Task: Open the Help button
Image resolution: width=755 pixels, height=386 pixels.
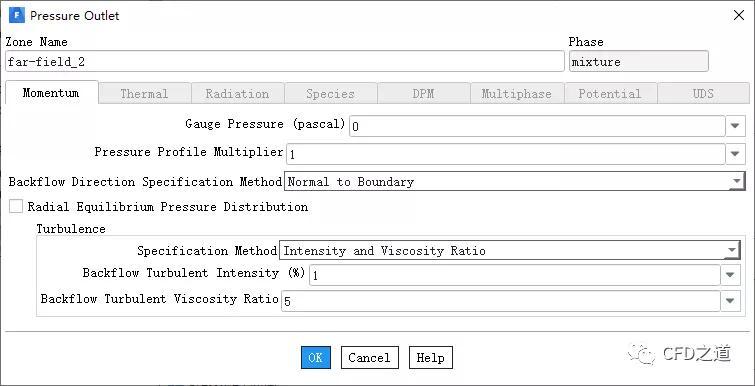Action: point(430,358)
